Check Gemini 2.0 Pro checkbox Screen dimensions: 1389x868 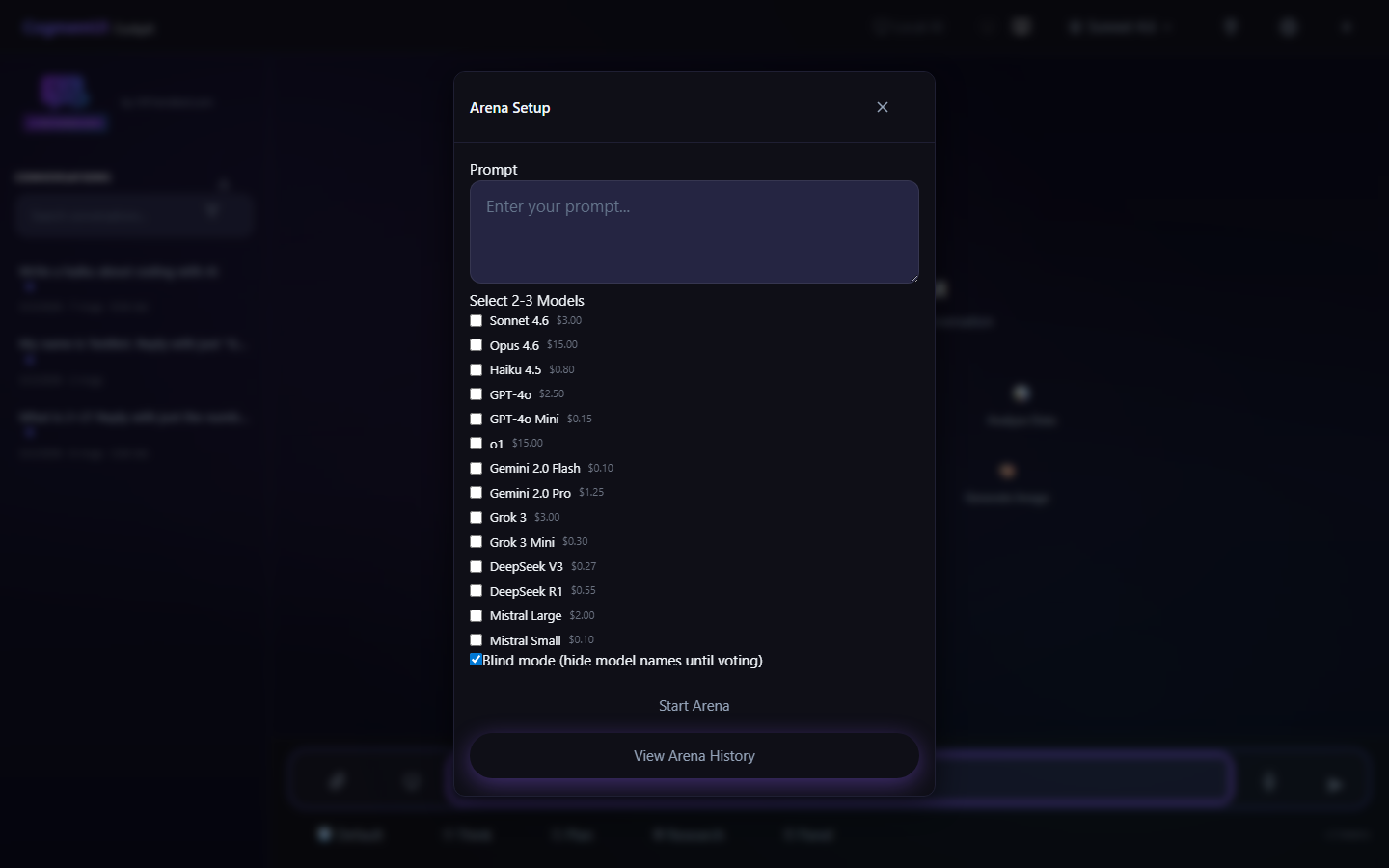[x=476, y=493]
